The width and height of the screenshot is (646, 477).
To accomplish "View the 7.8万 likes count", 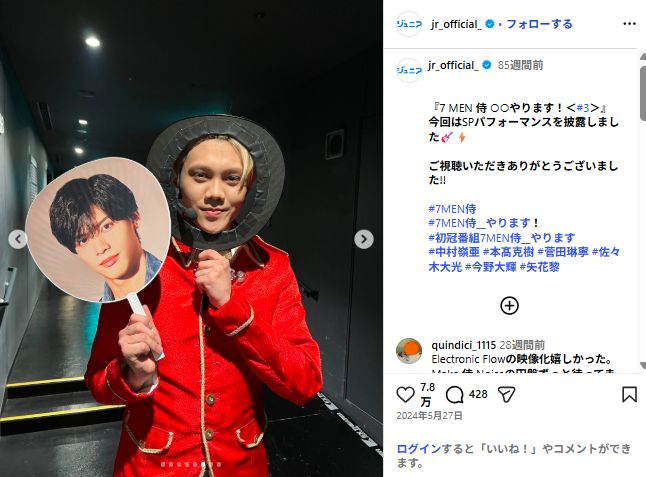I will click(x=428, y=394).
